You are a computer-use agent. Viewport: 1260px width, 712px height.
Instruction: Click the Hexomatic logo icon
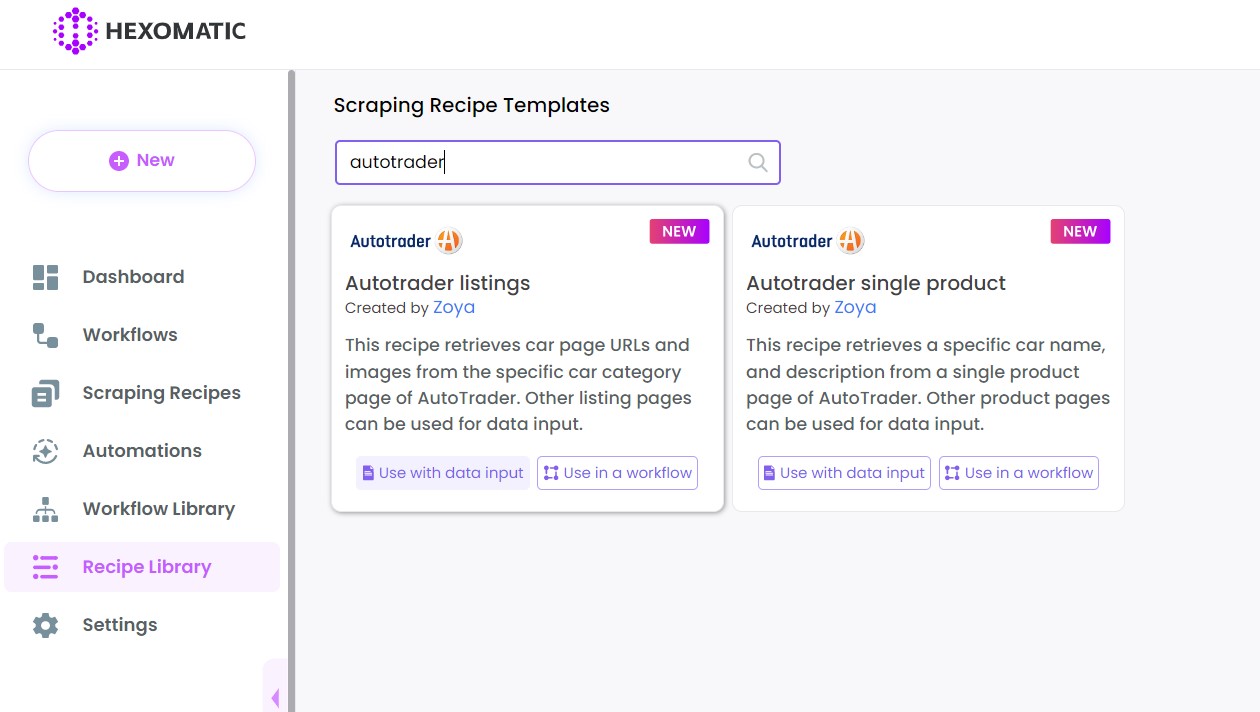pyautogui.click(x=75, y=31)
